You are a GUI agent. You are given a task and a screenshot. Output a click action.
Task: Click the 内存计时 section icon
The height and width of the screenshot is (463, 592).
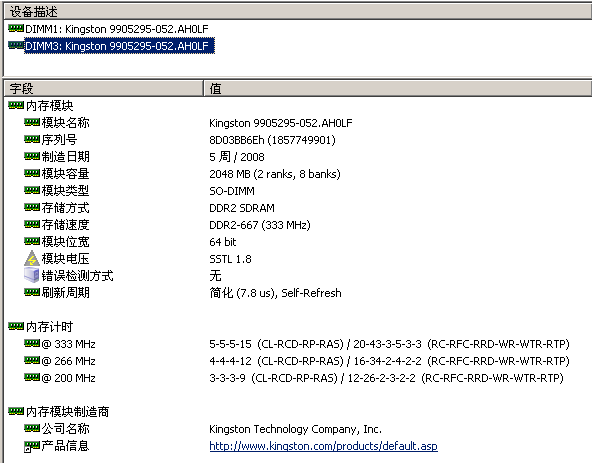click(x=16, y=326)
